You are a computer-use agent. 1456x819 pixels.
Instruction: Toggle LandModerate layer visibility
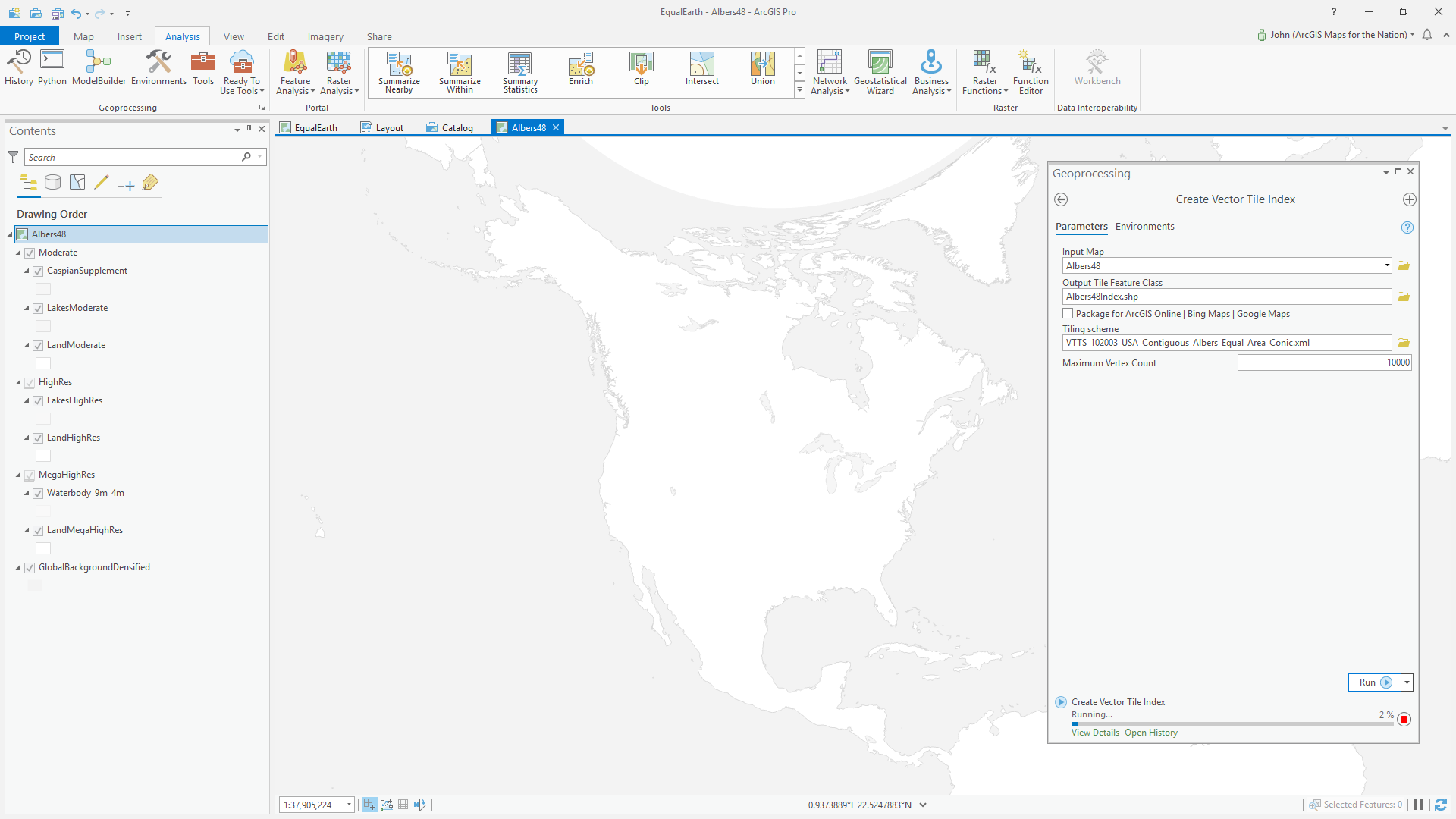pyautogui.click(x=38, y=346)
